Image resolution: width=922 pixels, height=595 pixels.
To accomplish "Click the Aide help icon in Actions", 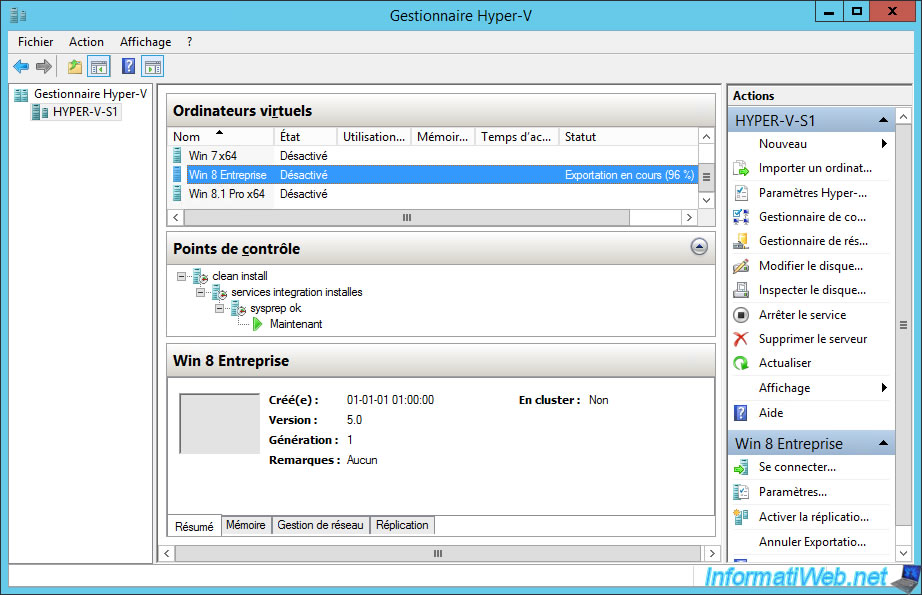I will point(741,413).
